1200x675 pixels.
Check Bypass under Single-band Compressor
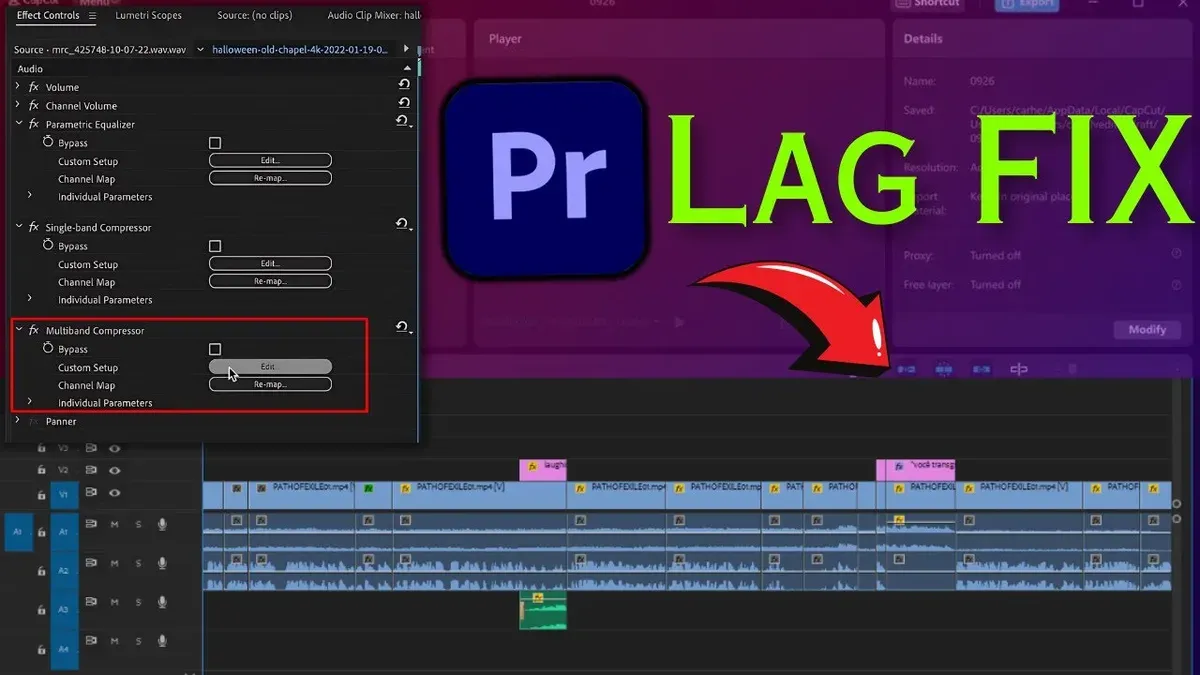click(x=215, y=246)
